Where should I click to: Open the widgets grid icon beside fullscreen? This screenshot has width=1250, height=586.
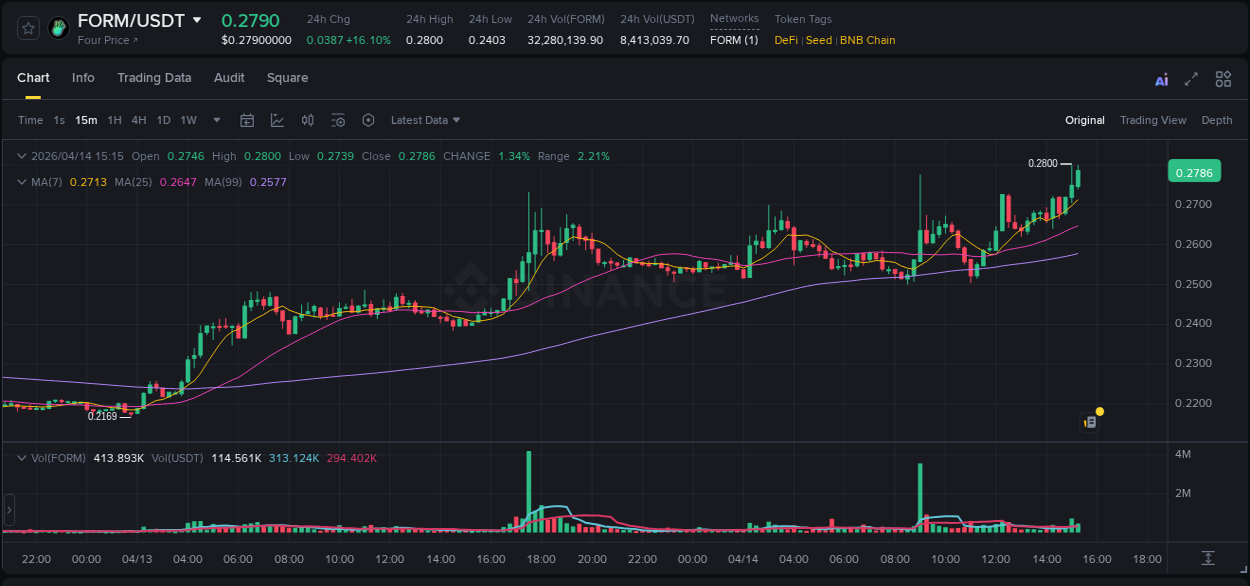[1223, 78]
